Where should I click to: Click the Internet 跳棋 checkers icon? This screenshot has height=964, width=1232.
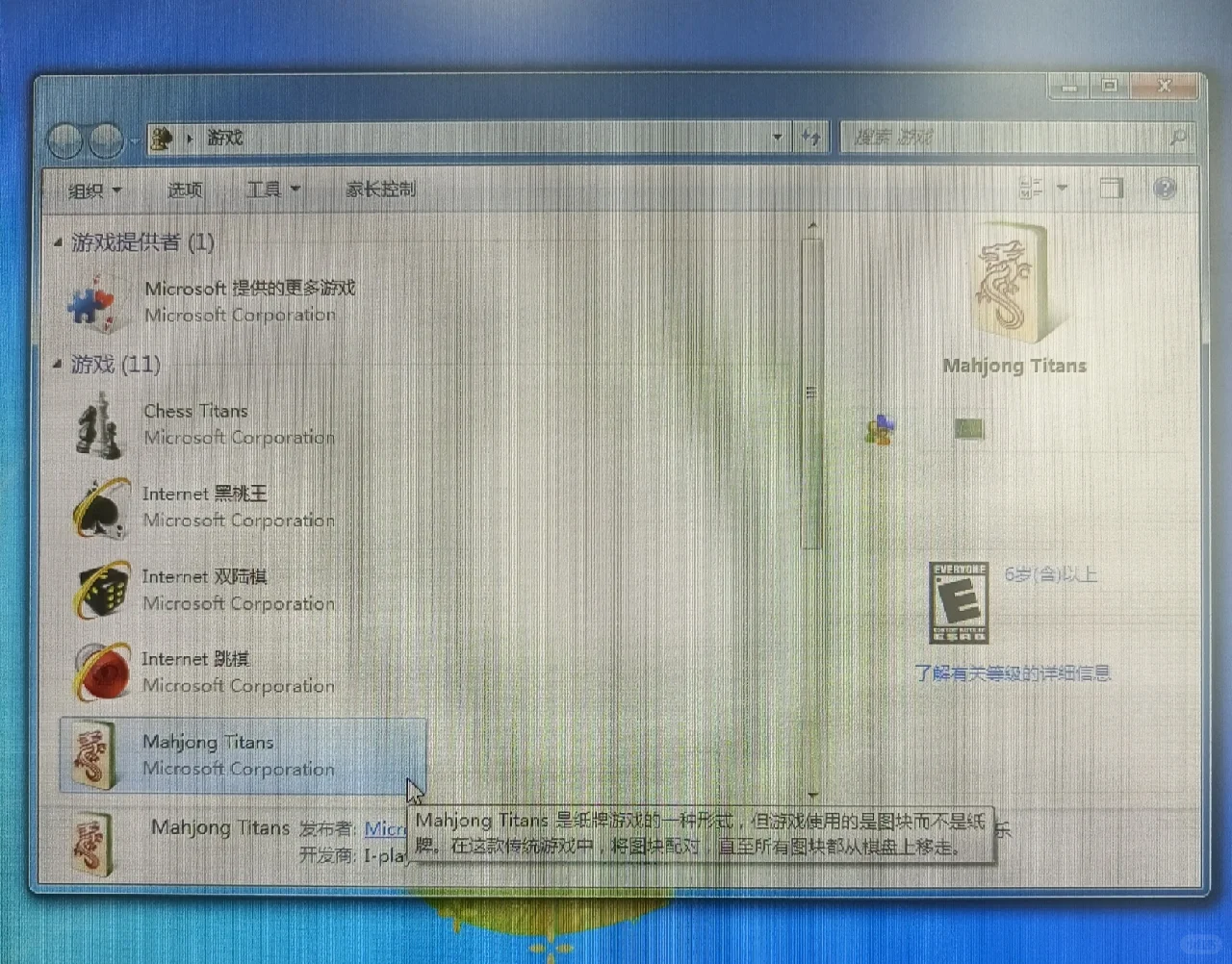(x=100, y=672)
